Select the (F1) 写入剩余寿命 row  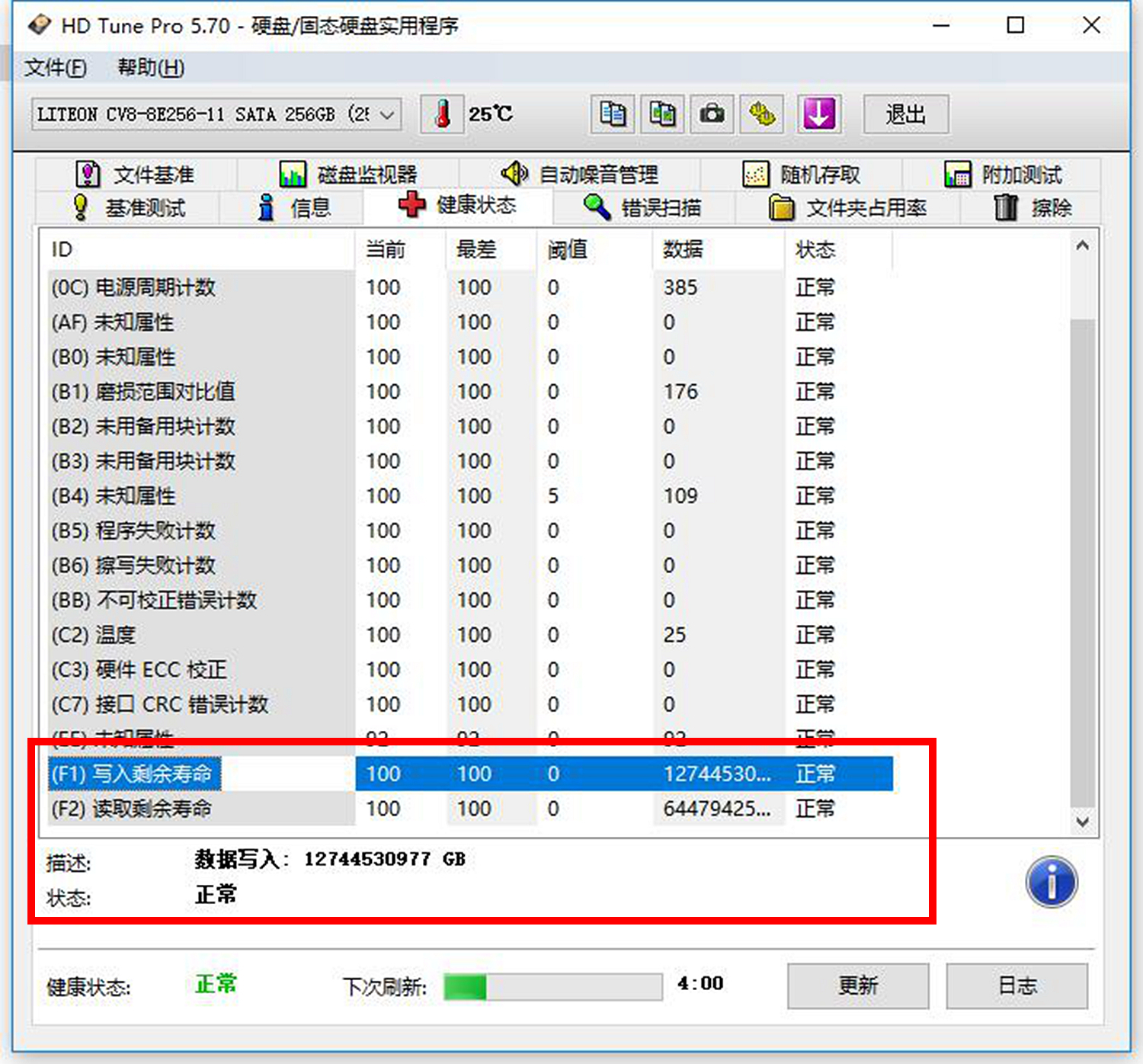(470, 774)
